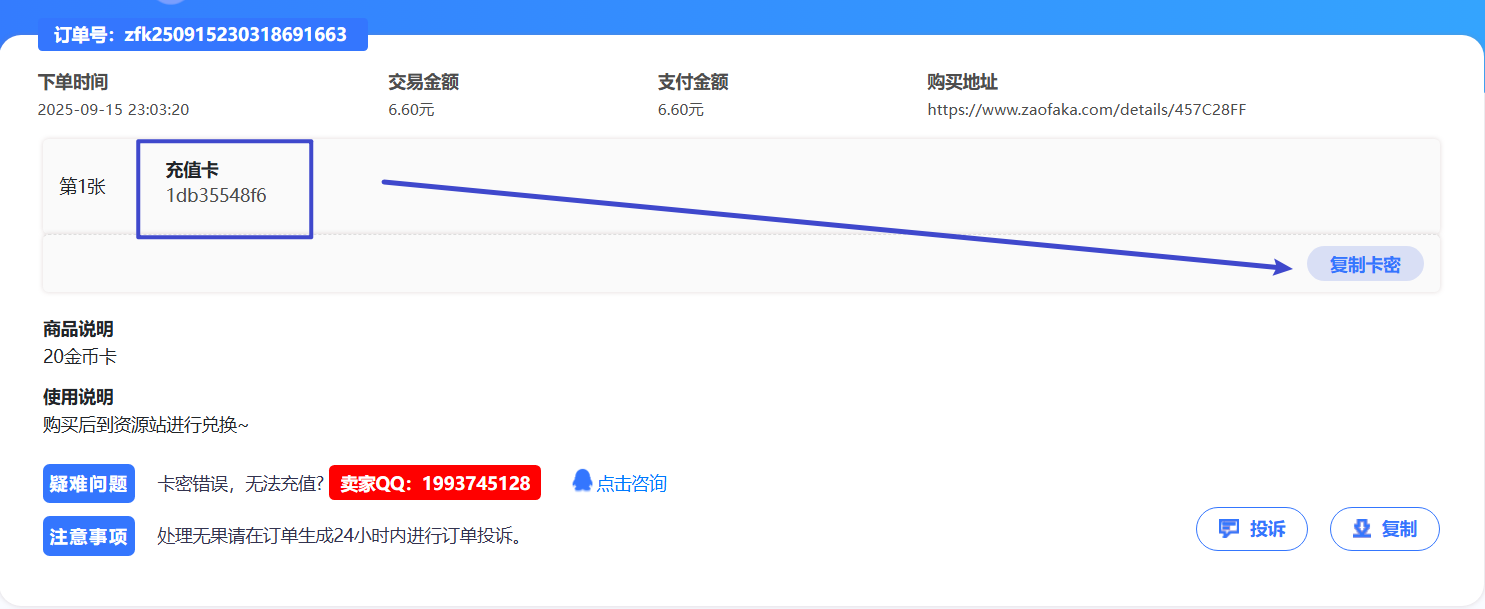Open the zaofaka.com purchase address URL
1485x609 pixels.
pyautogui.click(x=1086, y=110)
